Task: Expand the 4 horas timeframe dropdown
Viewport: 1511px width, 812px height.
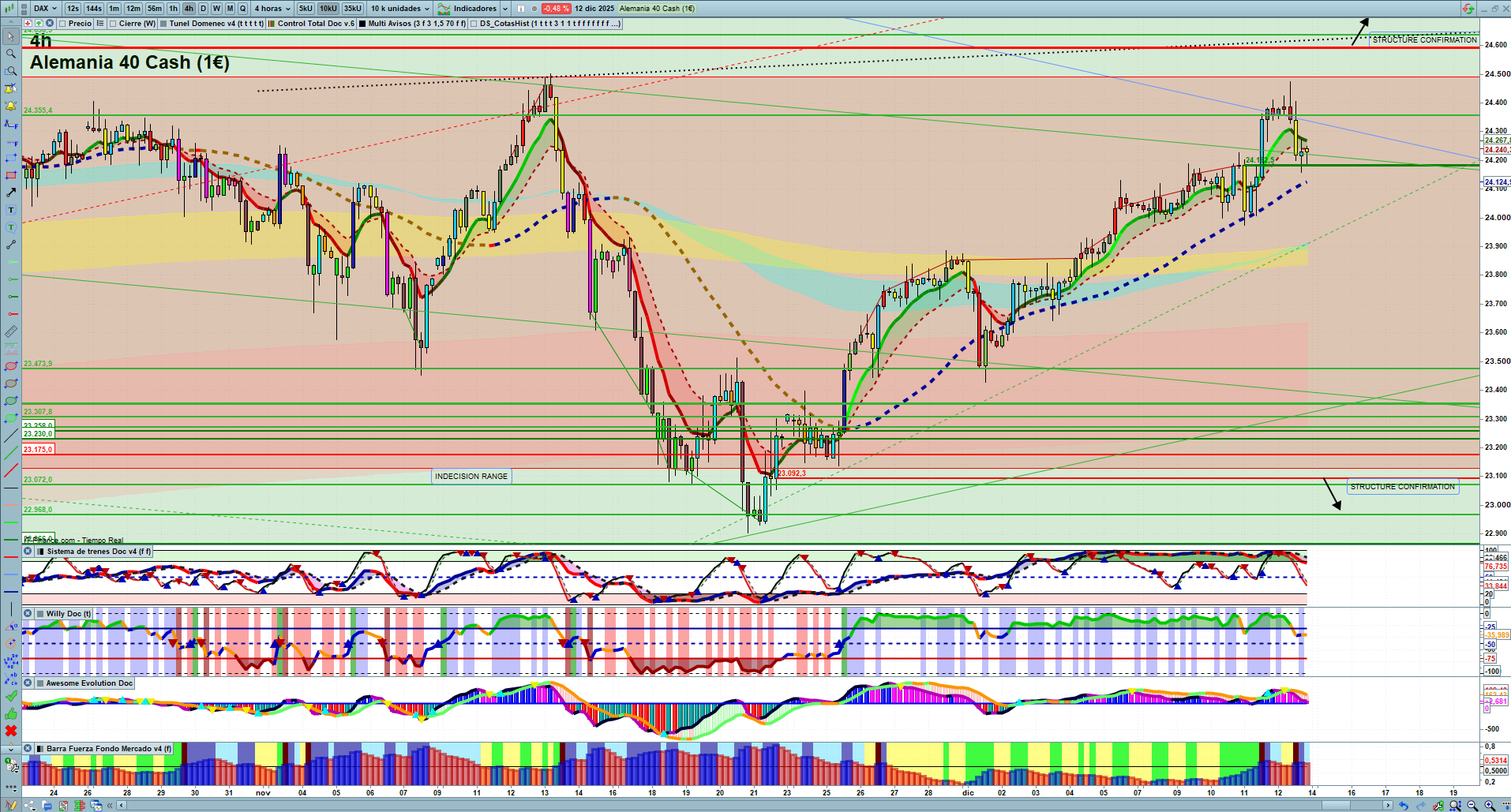Action: tap(272, 9)
